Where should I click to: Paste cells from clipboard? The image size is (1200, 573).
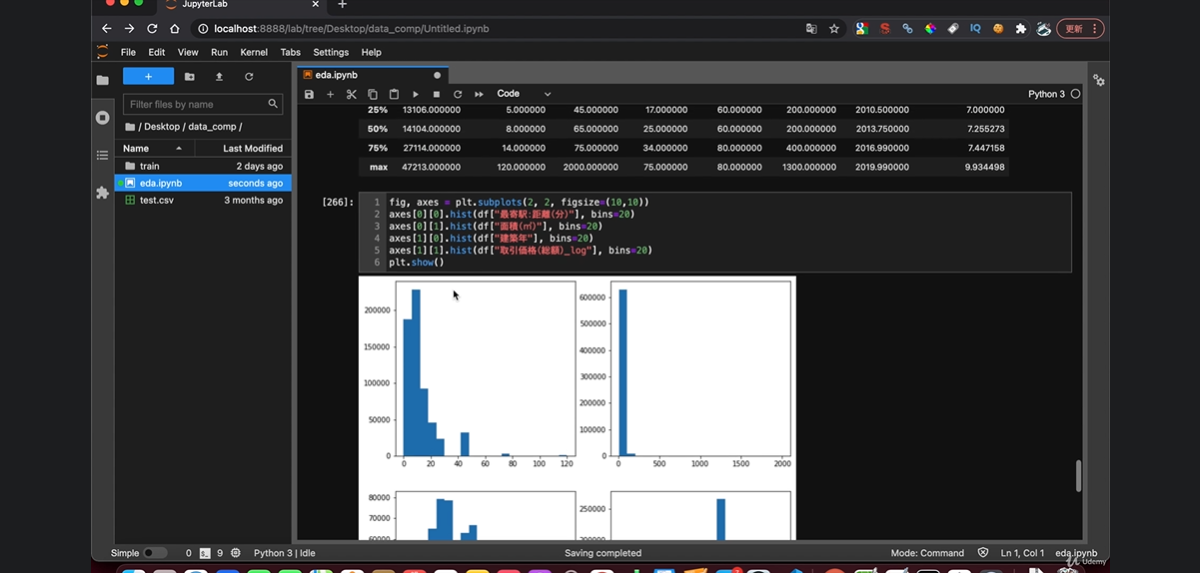click(394, 94)
